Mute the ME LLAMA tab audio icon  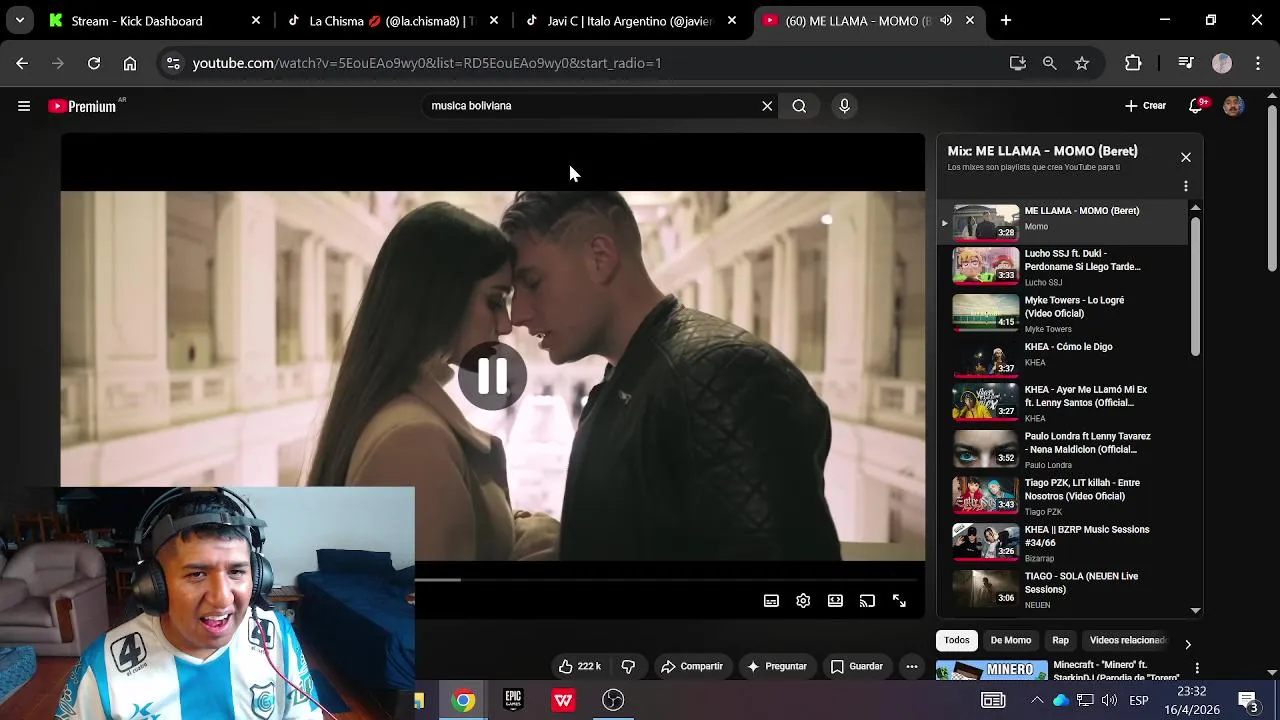[946, 20]
